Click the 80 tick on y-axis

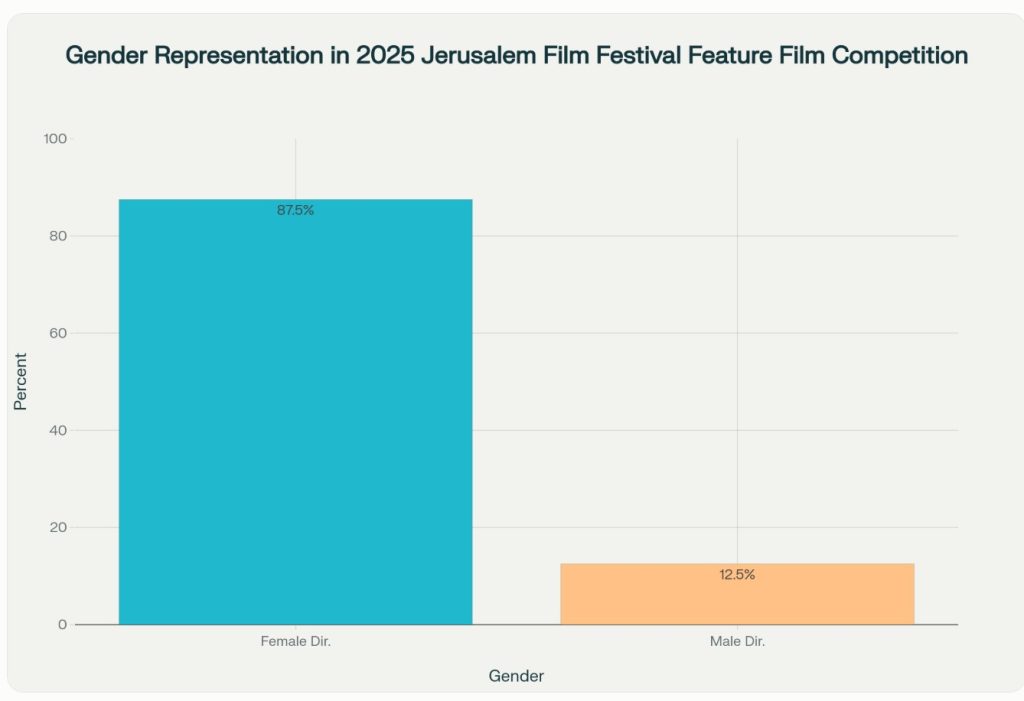click(59, 236)
